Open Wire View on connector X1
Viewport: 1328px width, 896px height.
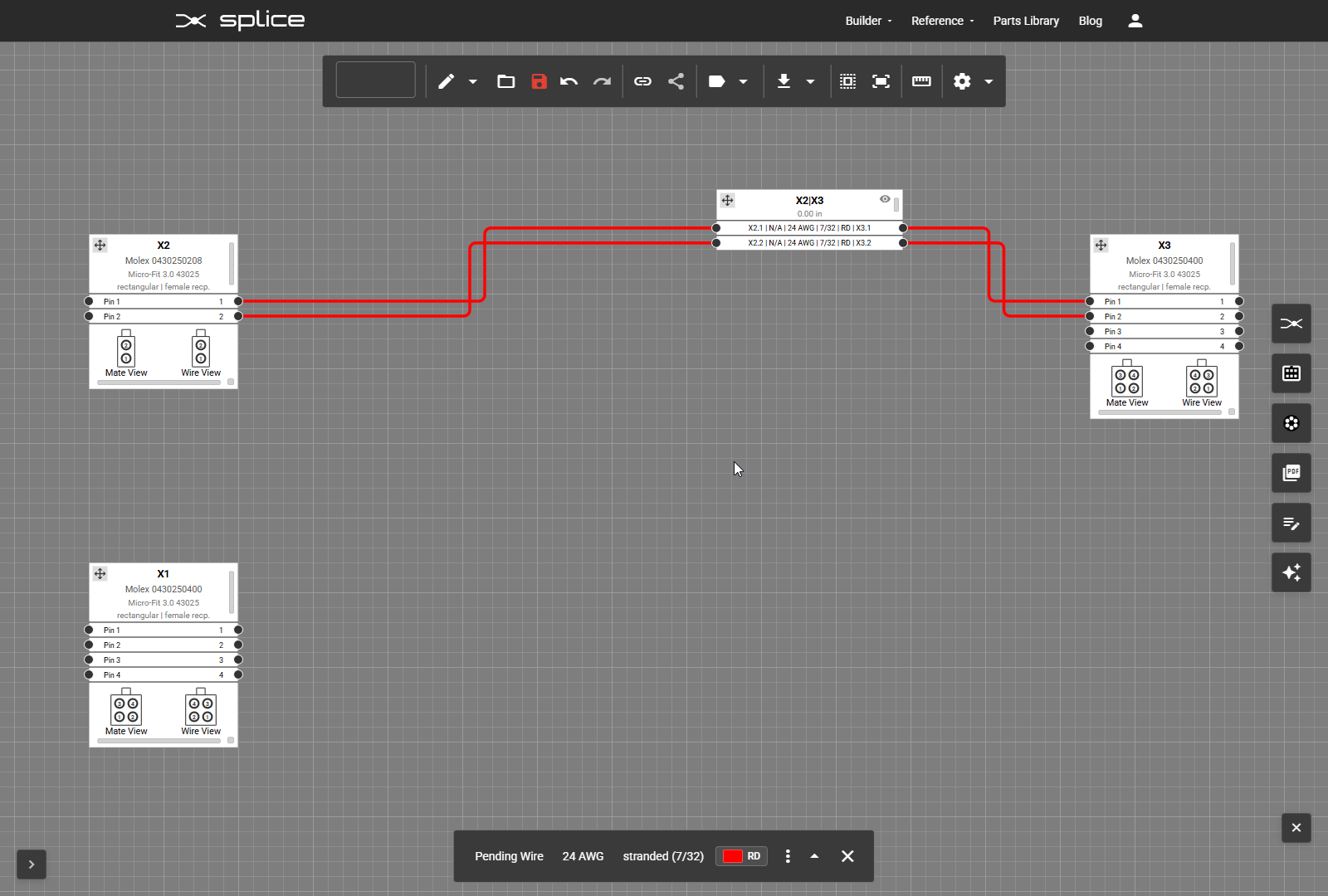click(x=200, y=713)
